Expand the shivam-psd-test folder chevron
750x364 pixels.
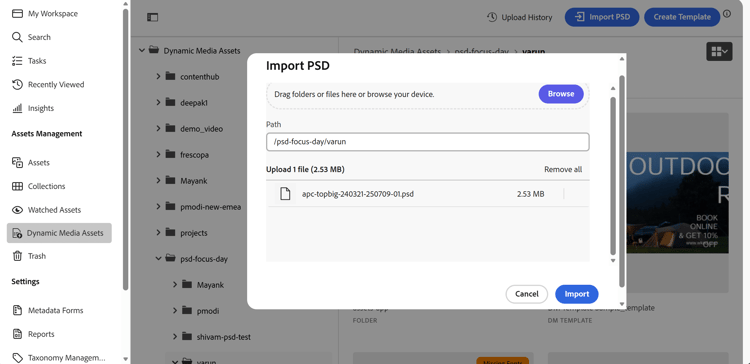tap(175, 337)
